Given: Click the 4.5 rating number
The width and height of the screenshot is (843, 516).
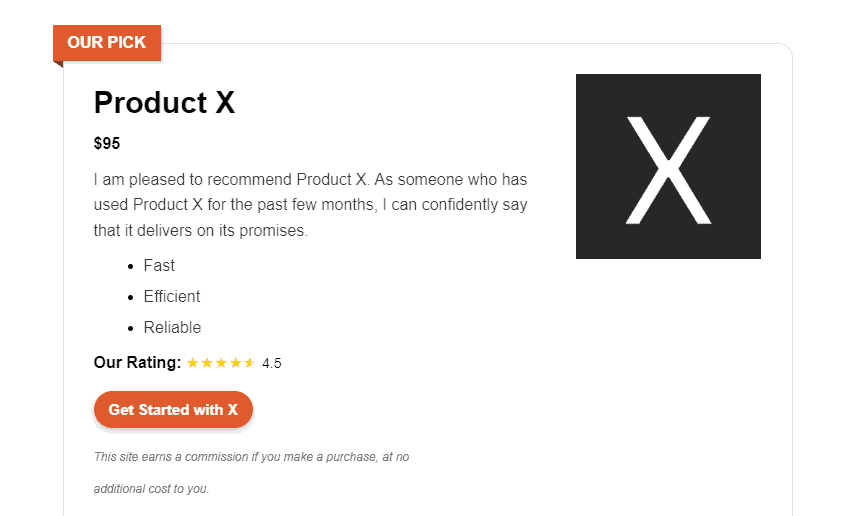Looking at the screenshot, I should [x=272, y=364].
